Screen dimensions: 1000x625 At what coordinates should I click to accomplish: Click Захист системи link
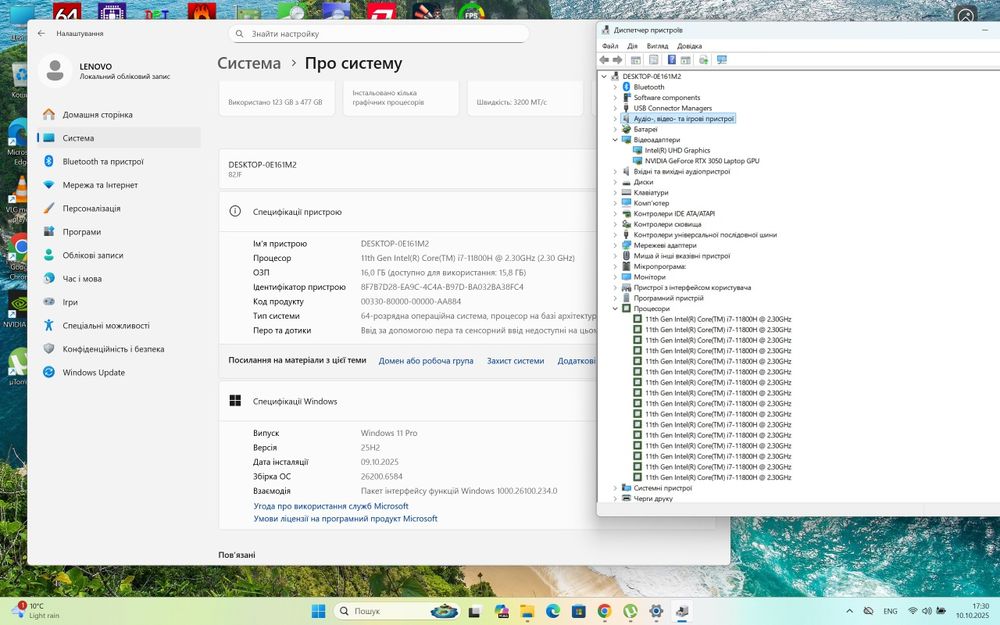[x=515, y=361]
